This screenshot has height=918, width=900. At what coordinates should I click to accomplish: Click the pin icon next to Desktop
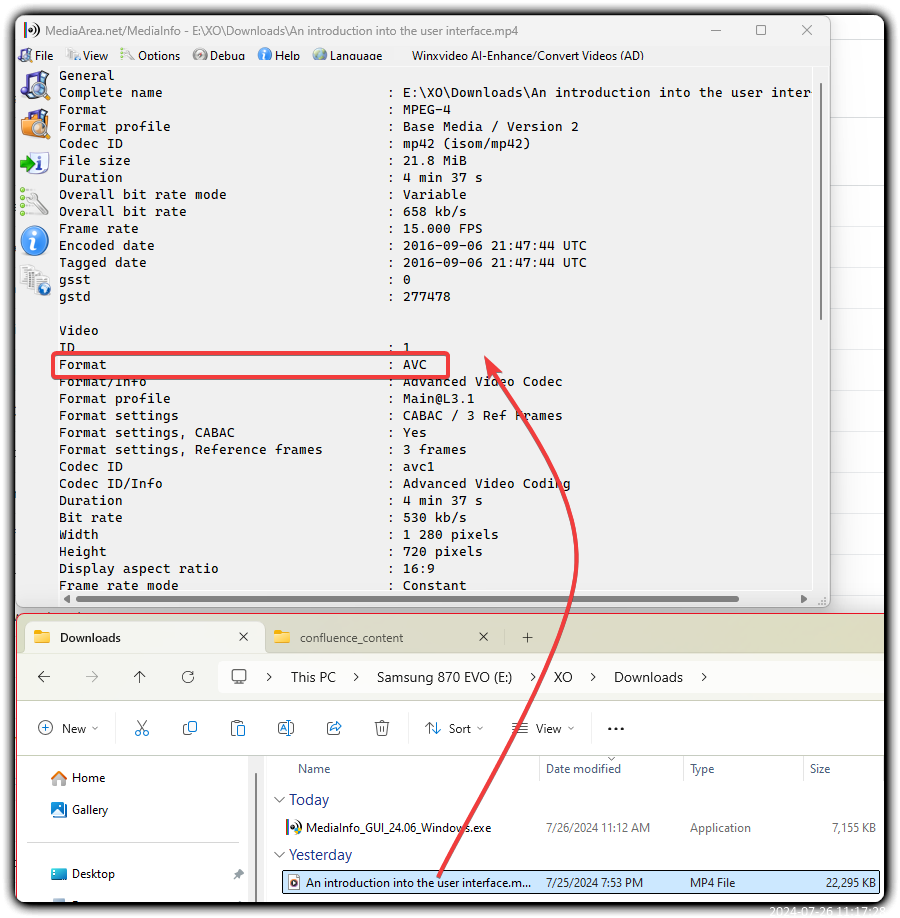pyautogui.click(x=238, y=874)
